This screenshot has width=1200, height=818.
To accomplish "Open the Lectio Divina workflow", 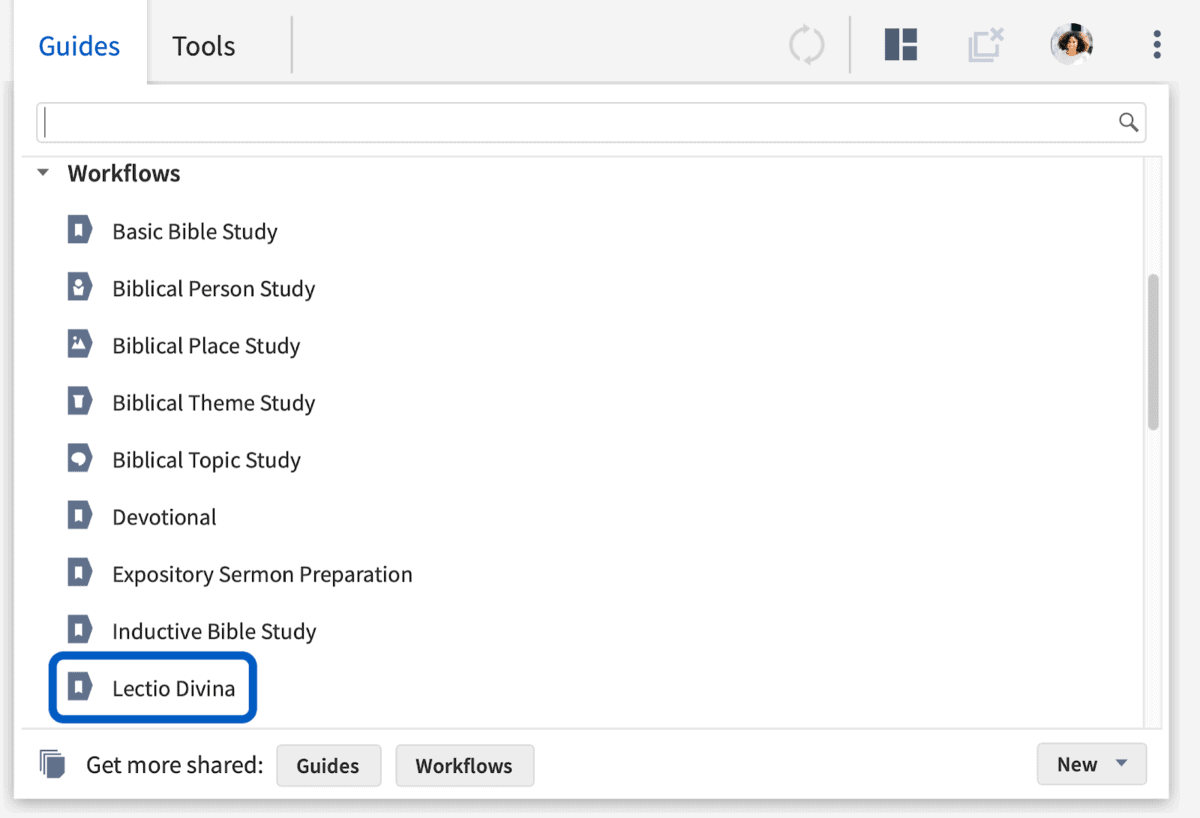I will (x=174, y=688).
